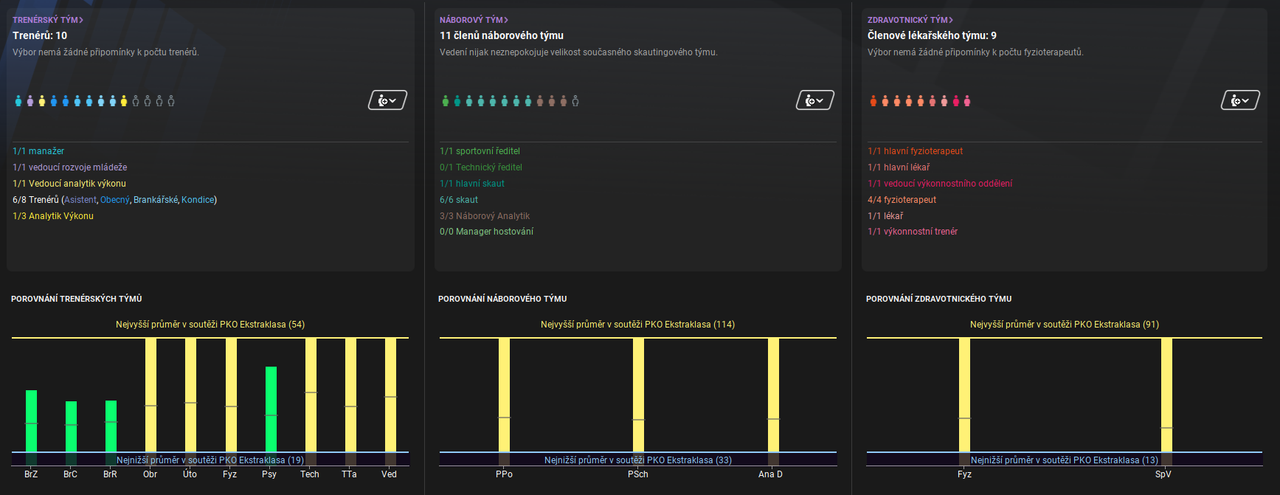
Task: Click '3/3 Náborový Analytik' row
Action: coord(485,216)
